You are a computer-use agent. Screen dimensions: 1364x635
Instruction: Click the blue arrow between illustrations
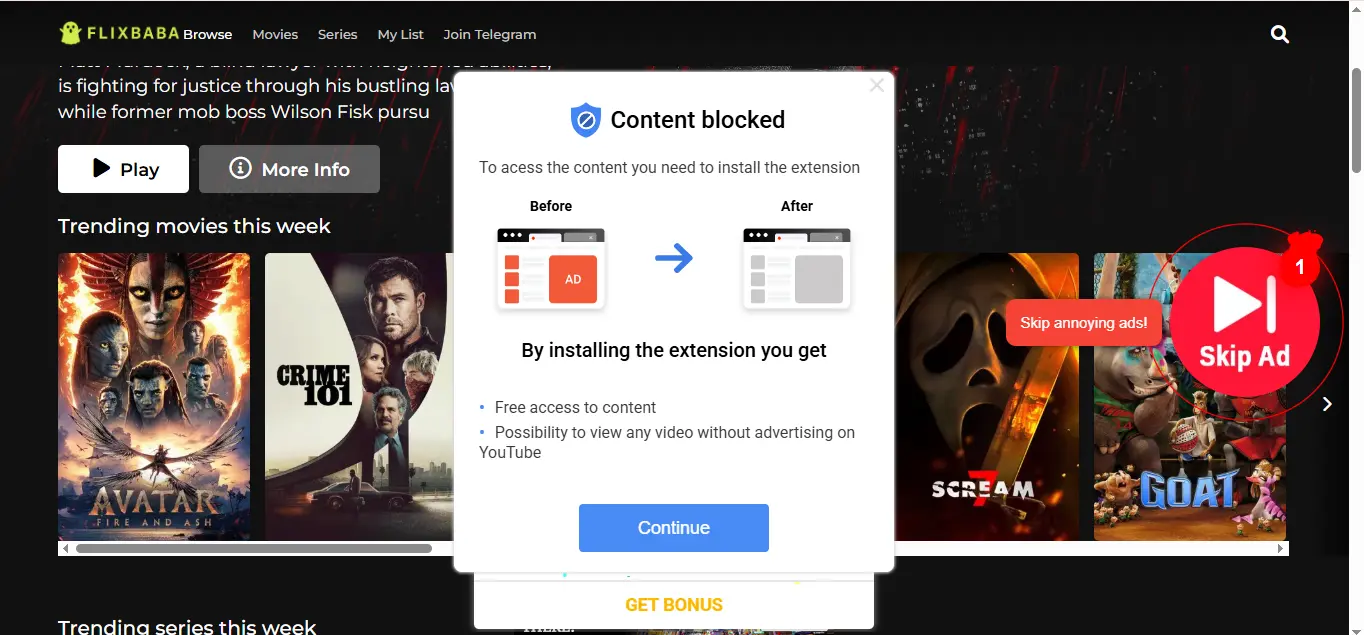[674, 260]
